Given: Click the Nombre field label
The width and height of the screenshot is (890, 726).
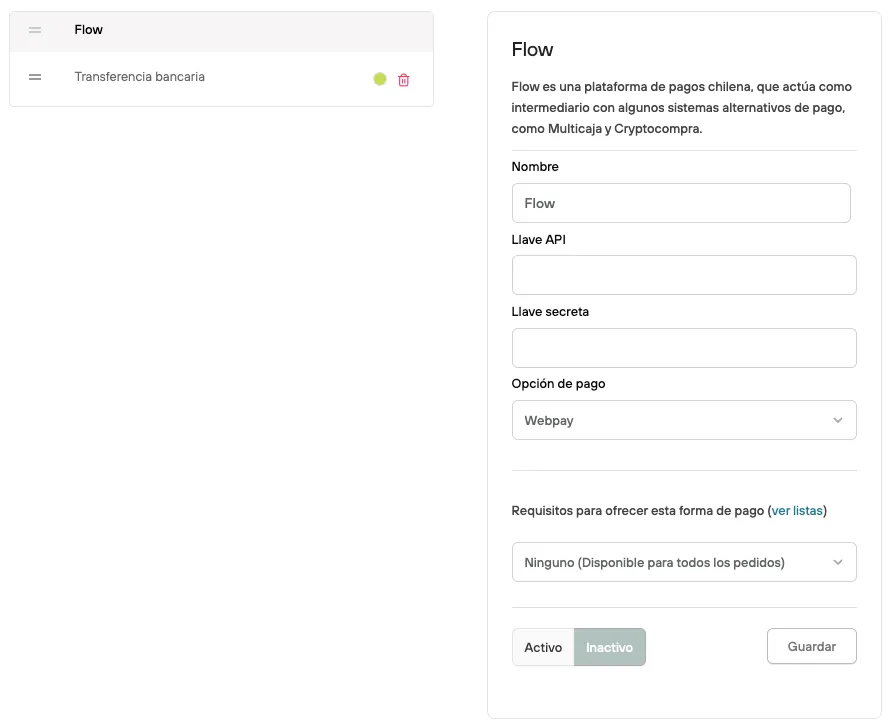Looking at the screenshot, I should 535,167.
